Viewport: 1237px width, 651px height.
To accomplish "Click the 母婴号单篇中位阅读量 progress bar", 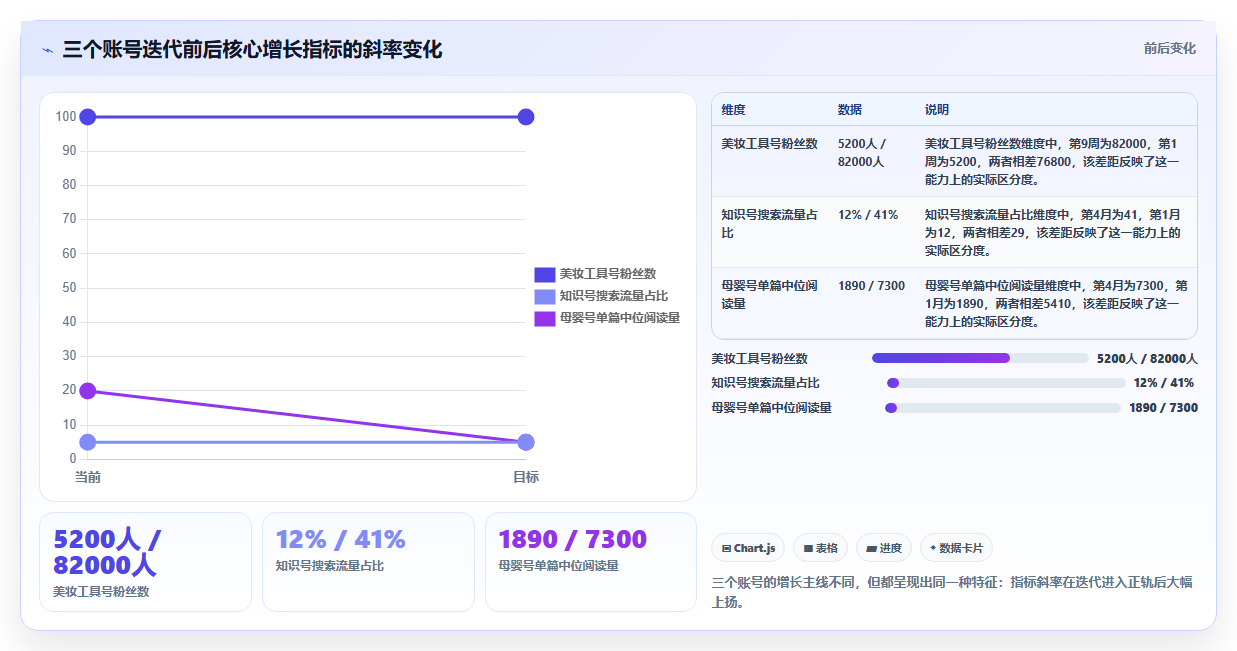I will point(1003,408).
